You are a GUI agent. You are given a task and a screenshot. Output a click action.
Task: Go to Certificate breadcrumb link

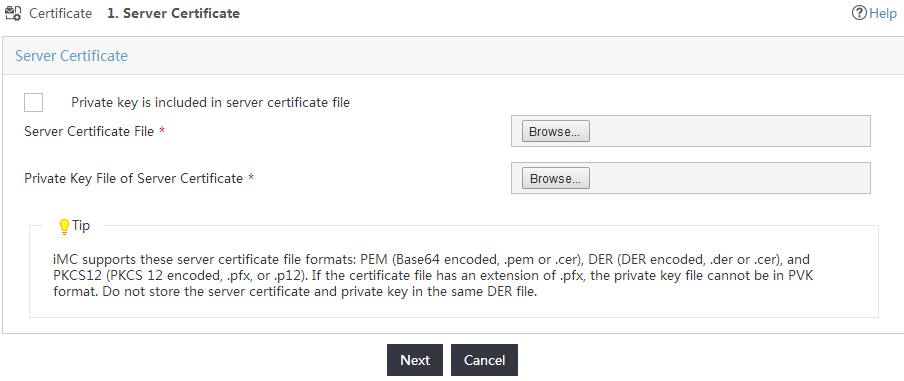pyautogui.click(x=61, y=13)
